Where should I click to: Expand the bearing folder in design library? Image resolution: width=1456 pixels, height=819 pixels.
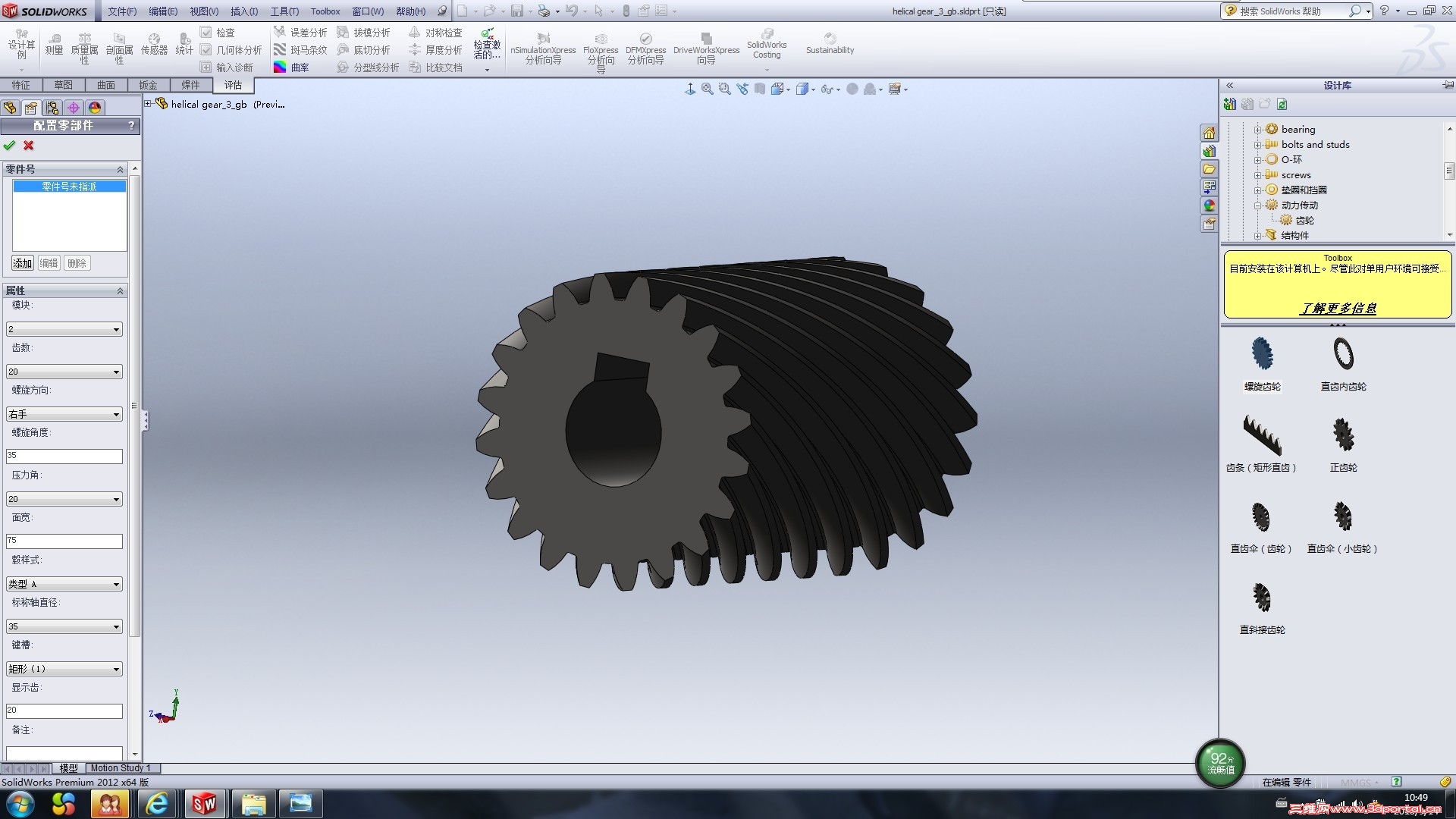point(1257,130)
